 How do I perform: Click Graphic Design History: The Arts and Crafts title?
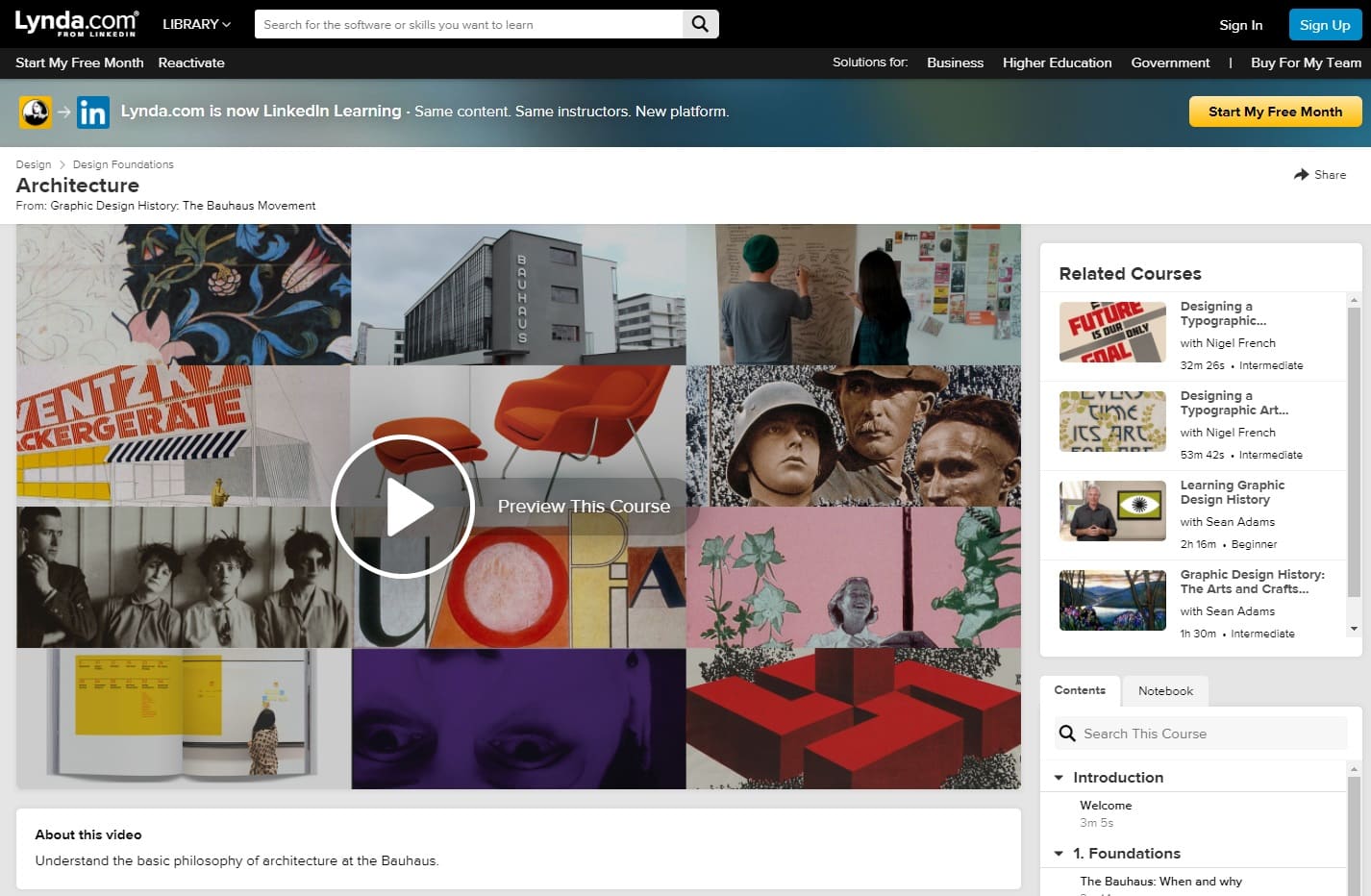tap(1253, 582)
